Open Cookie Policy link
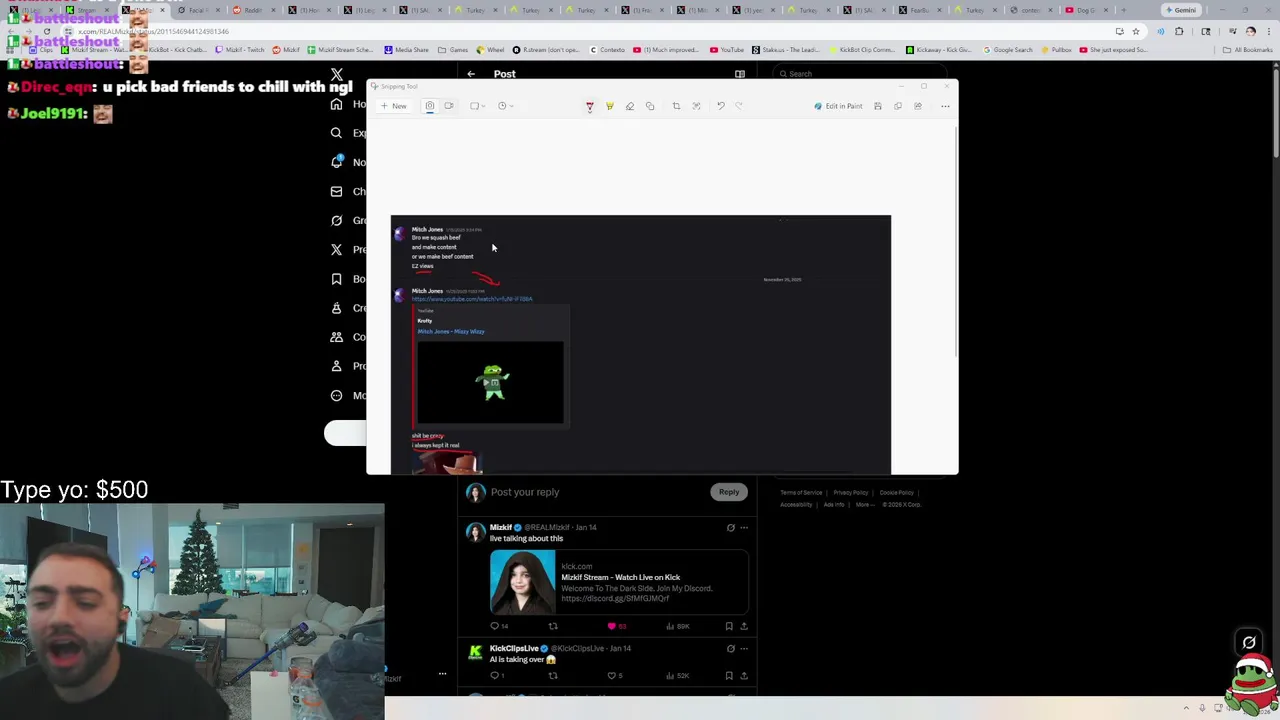Screen dimensions: 1280x720 [897, 492]
